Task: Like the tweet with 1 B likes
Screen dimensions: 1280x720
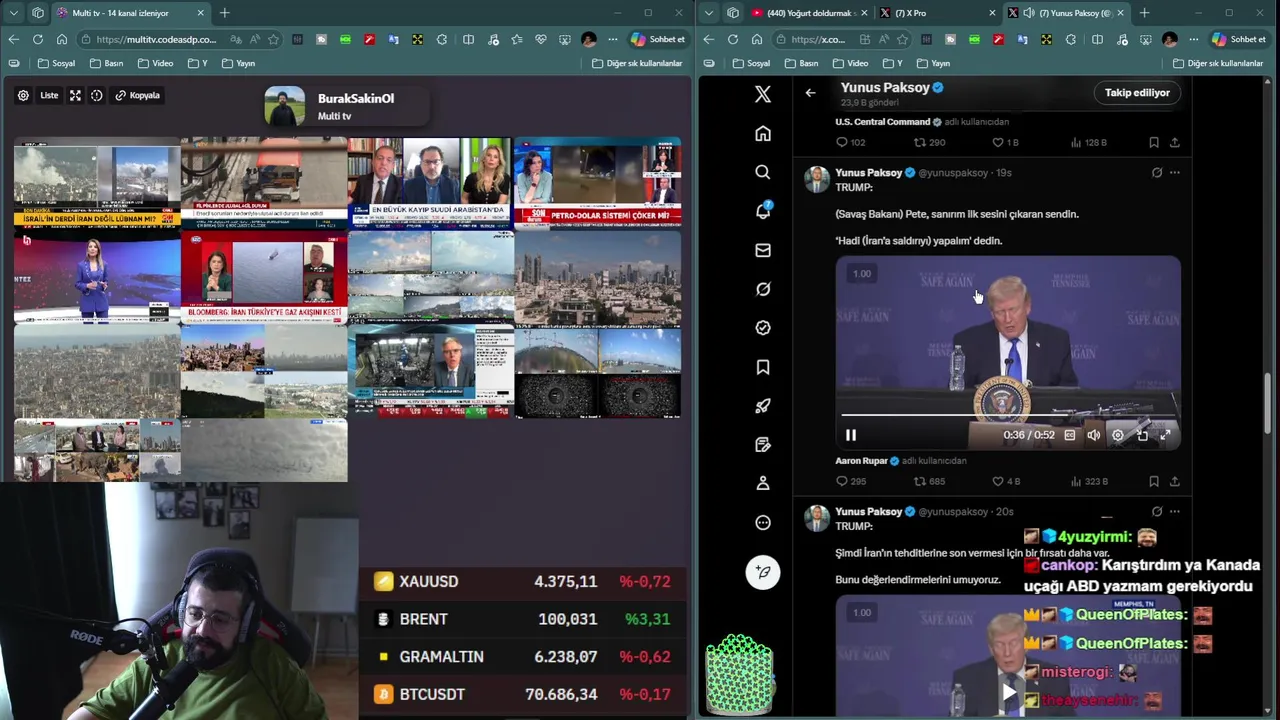Action: click(x=1005, y=142)
